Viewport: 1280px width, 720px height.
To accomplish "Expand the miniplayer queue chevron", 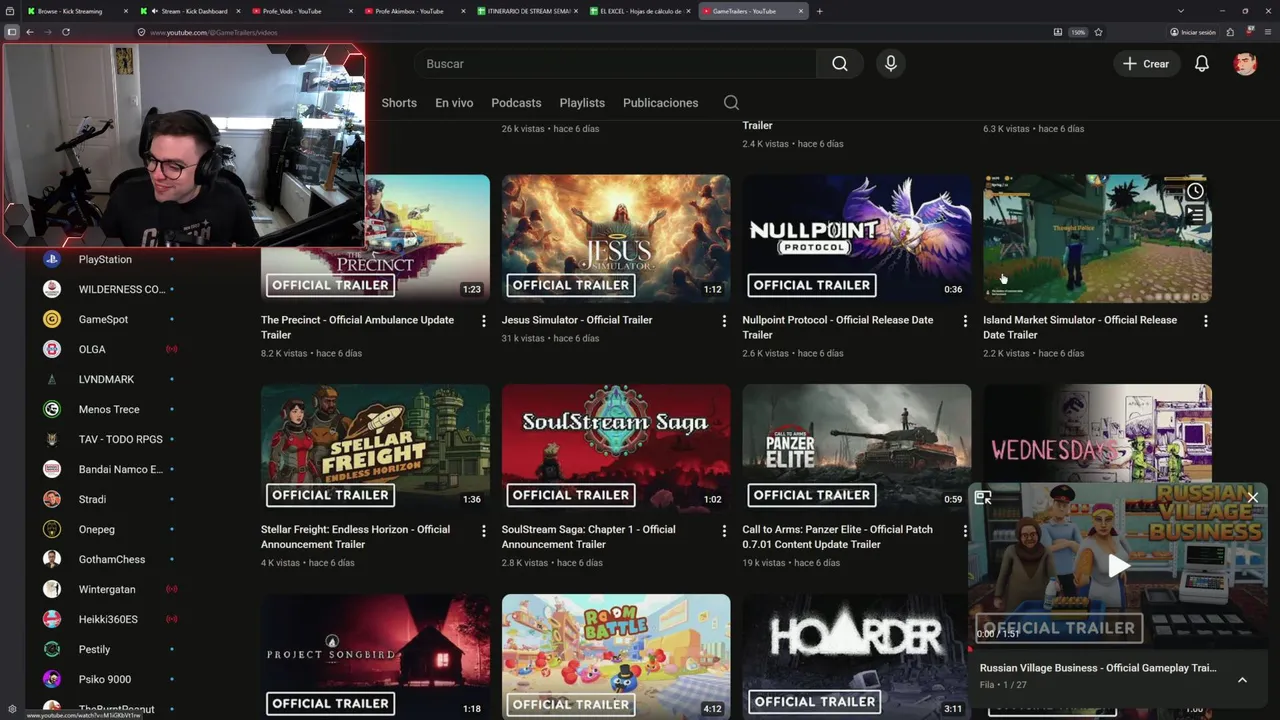I will click(x=1242, y=680).
